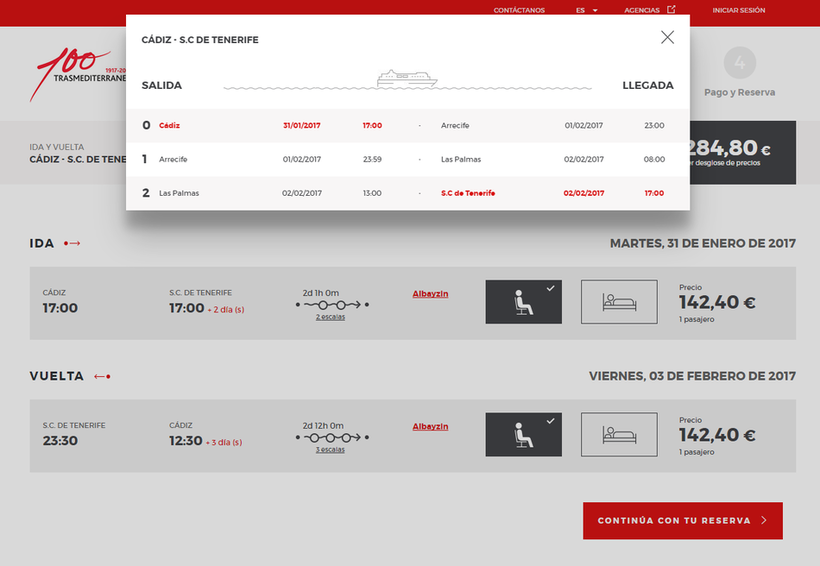Screen dimensions: 820x566
Task: Click Martes, 31 de enero de 2017 heading
Action: tap(703, 243)
